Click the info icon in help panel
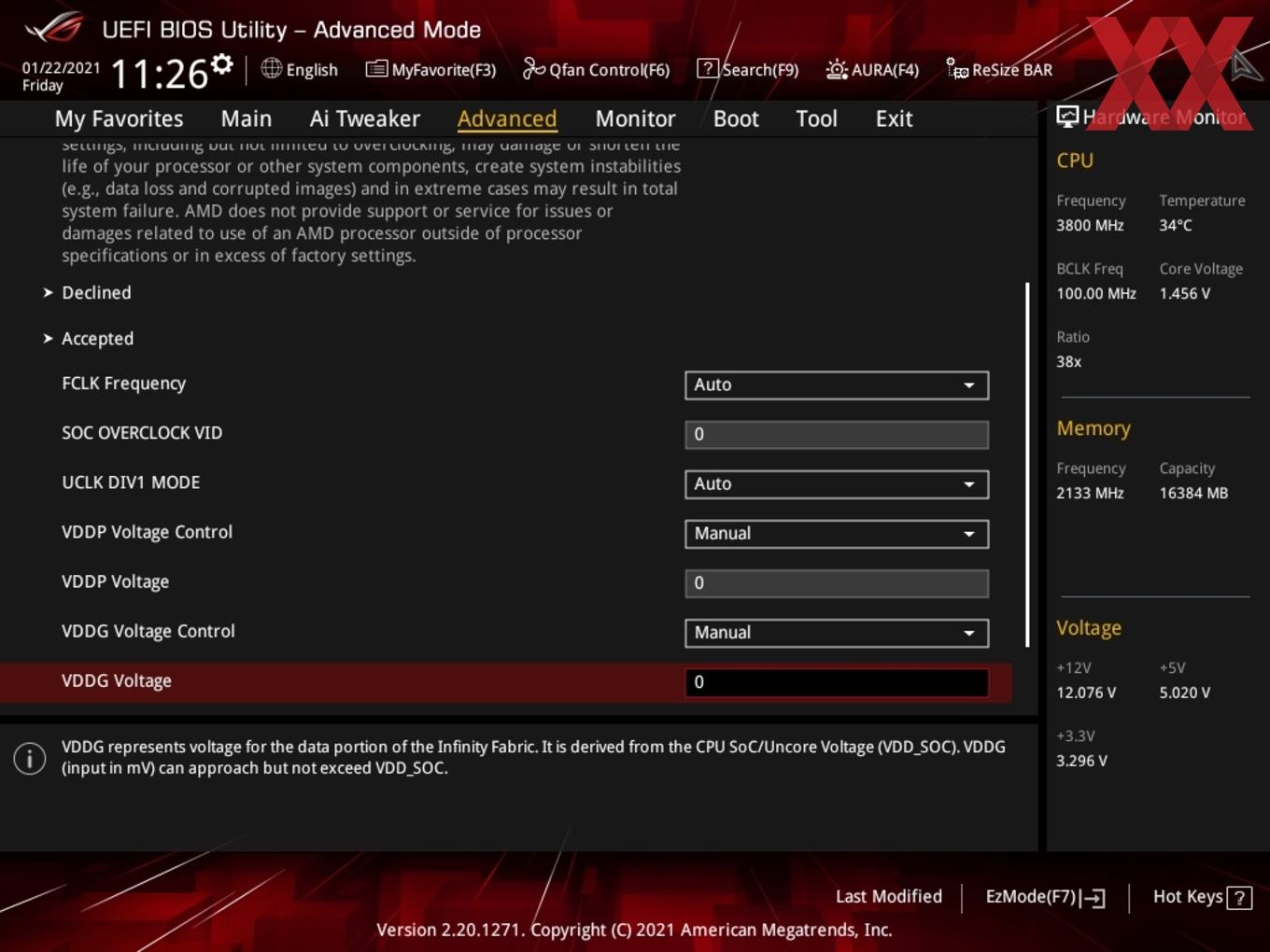The image size is (1270, 952). [30, 758]
